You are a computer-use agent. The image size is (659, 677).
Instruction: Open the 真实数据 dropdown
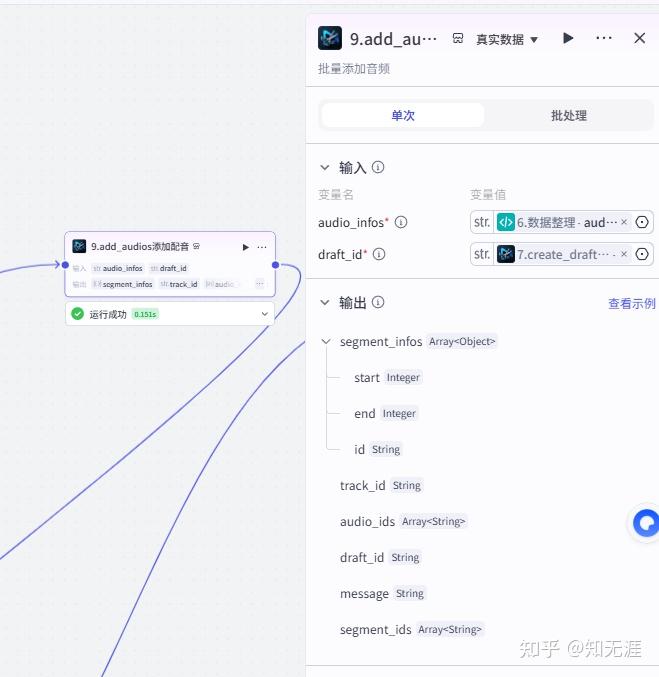[x=507, y=40]
